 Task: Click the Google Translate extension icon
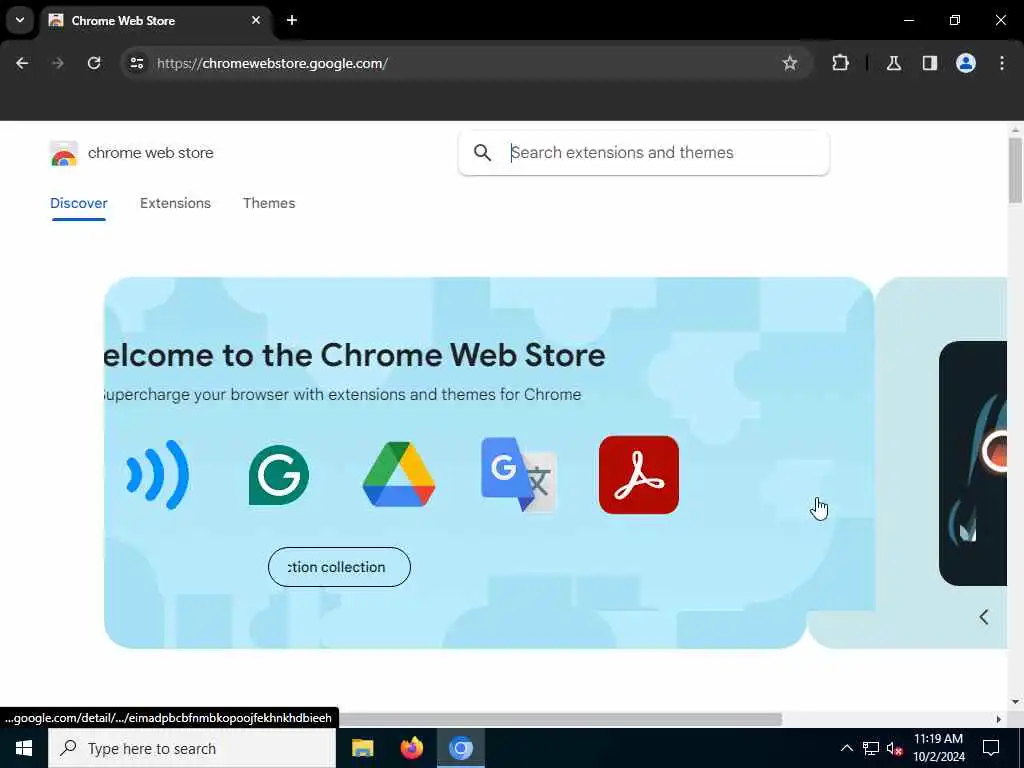[519, 475]
